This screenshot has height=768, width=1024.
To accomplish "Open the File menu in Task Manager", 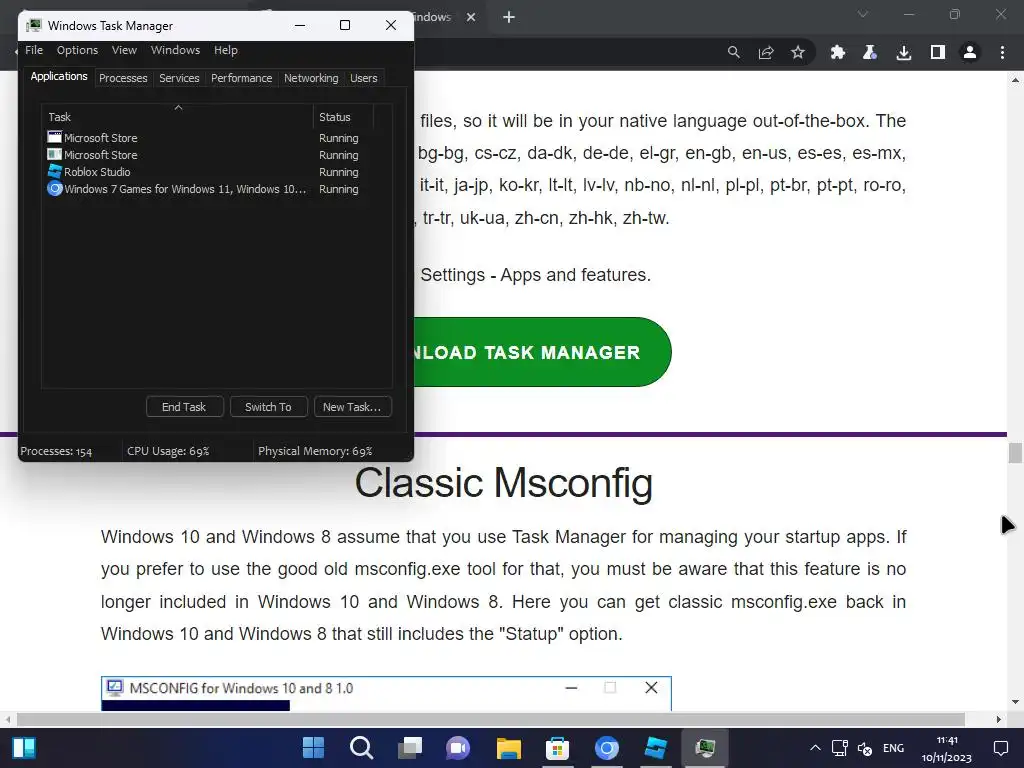I will pyautogui.click(x=34, y=50).
